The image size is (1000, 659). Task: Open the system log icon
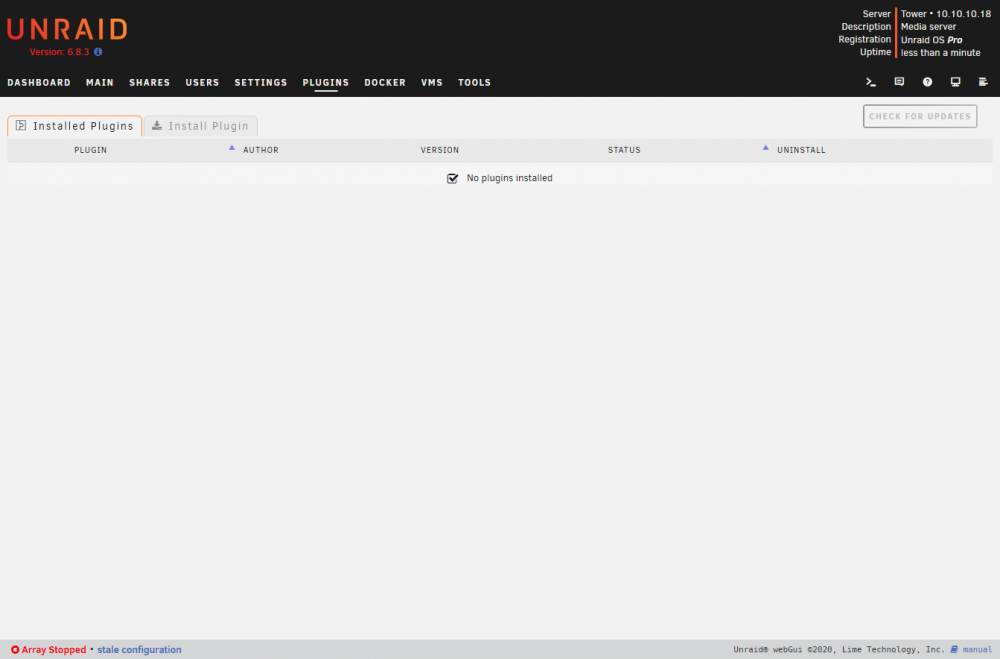[983, 82]
